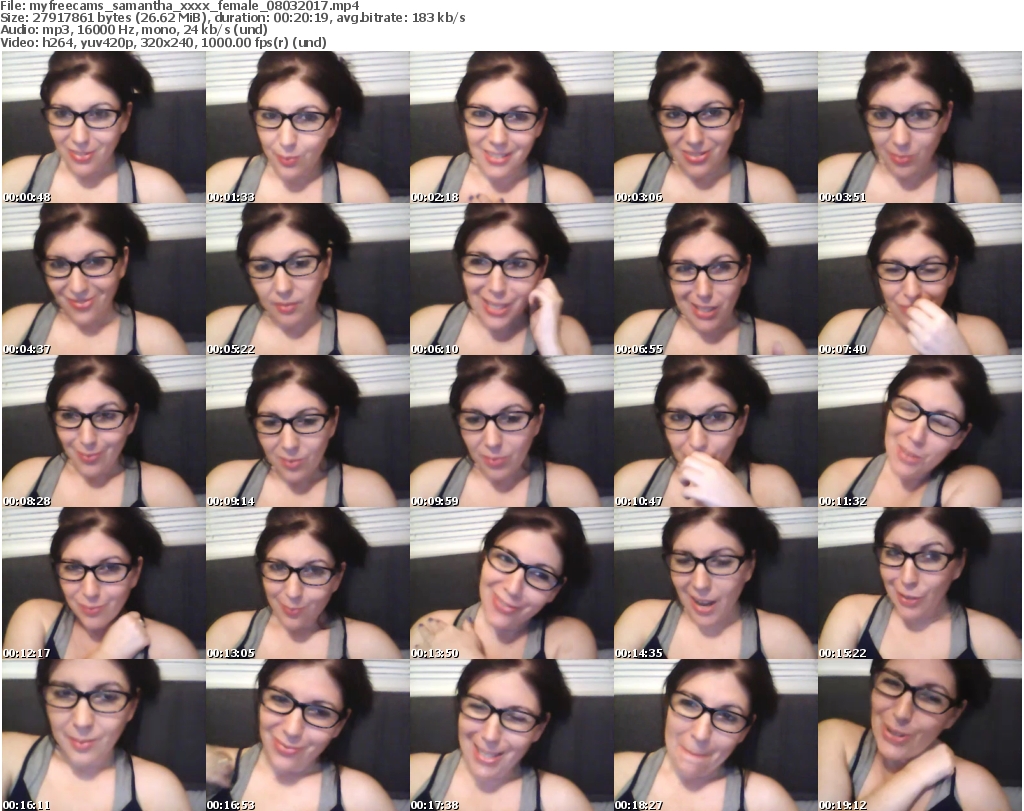Pick the frame stamped 00:13:50
This screenshot has width=1024, height=811.
pos(511,583)
